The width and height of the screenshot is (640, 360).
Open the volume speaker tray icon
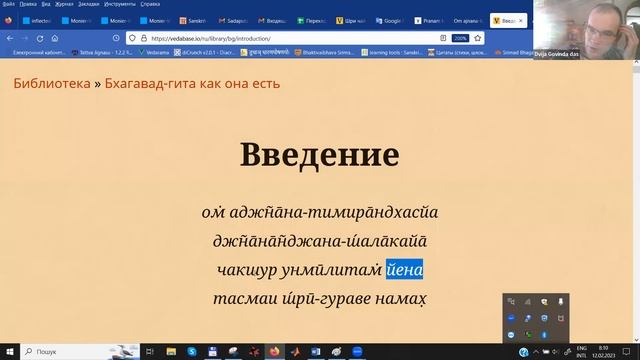coord(555,352)
